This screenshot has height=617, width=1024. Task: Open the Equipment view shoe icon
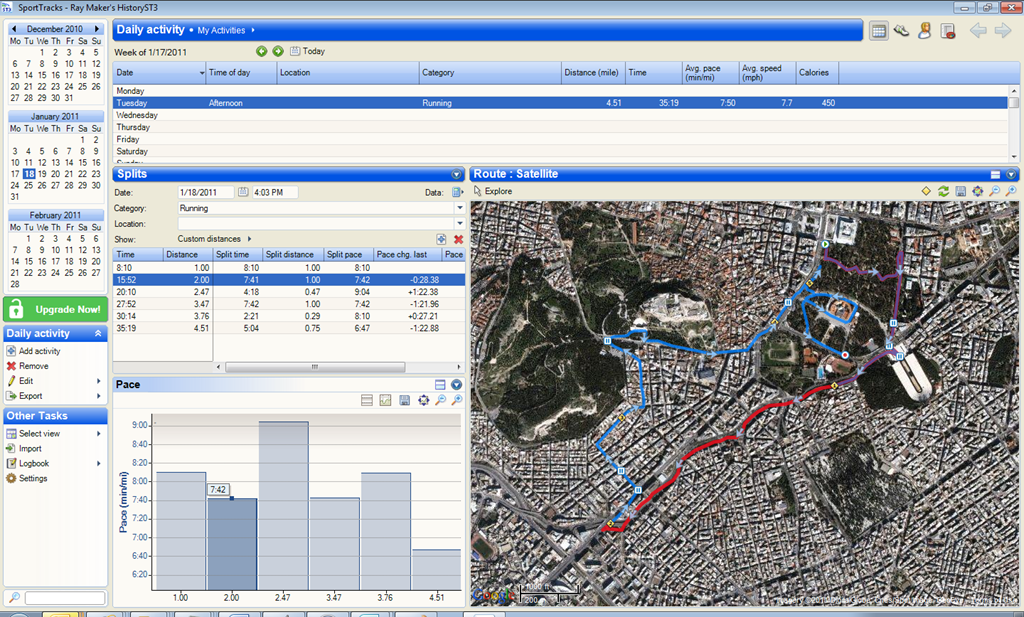(x=902, y=31)
